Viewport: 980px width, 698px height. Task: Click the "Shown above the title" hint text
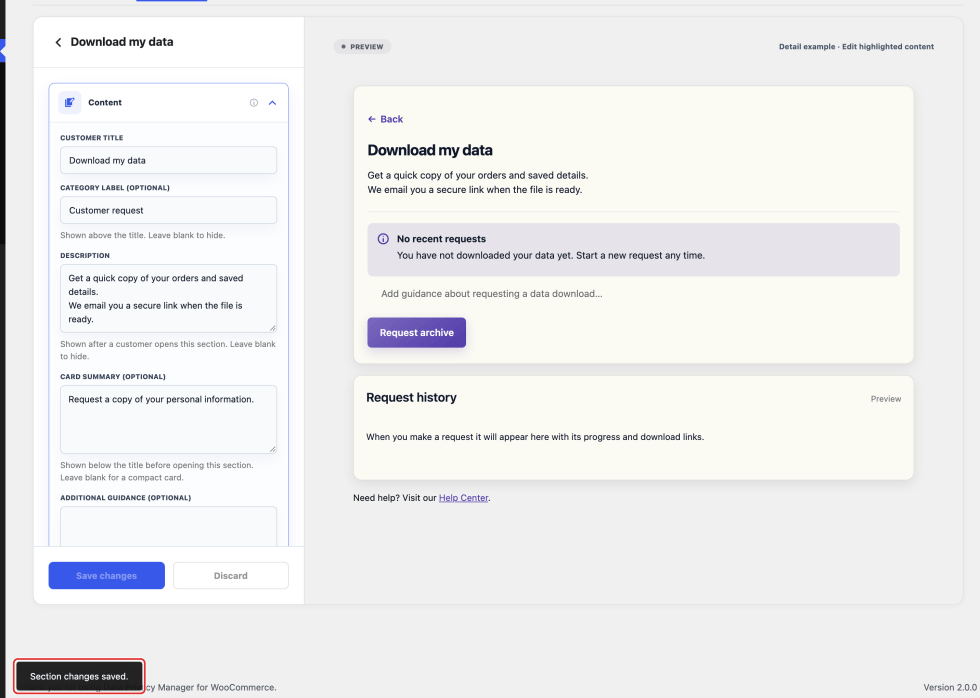click(142, 236)
